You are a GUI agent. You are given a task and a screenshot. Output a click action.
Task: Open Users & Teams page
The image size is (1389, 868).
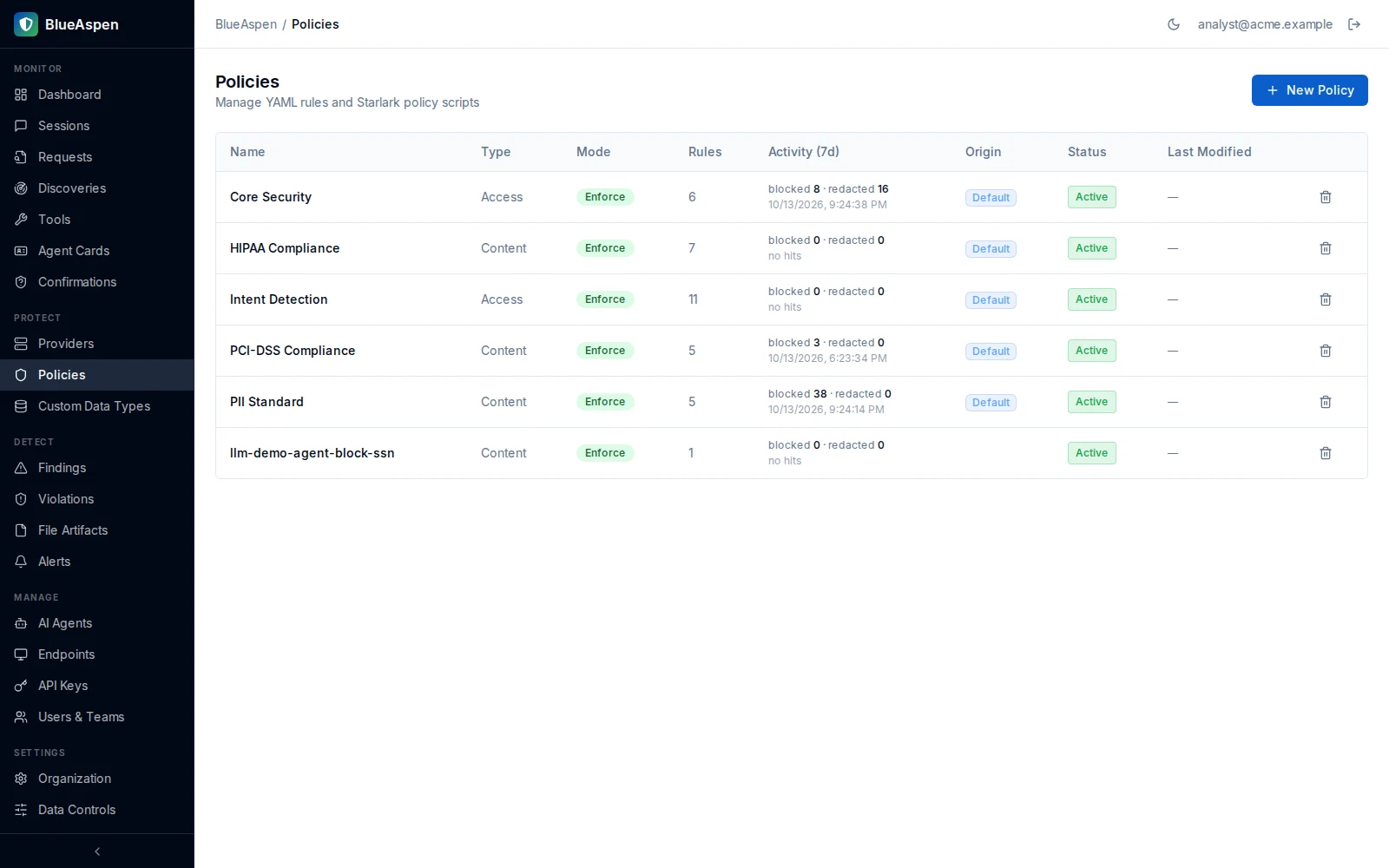point(97,717)
